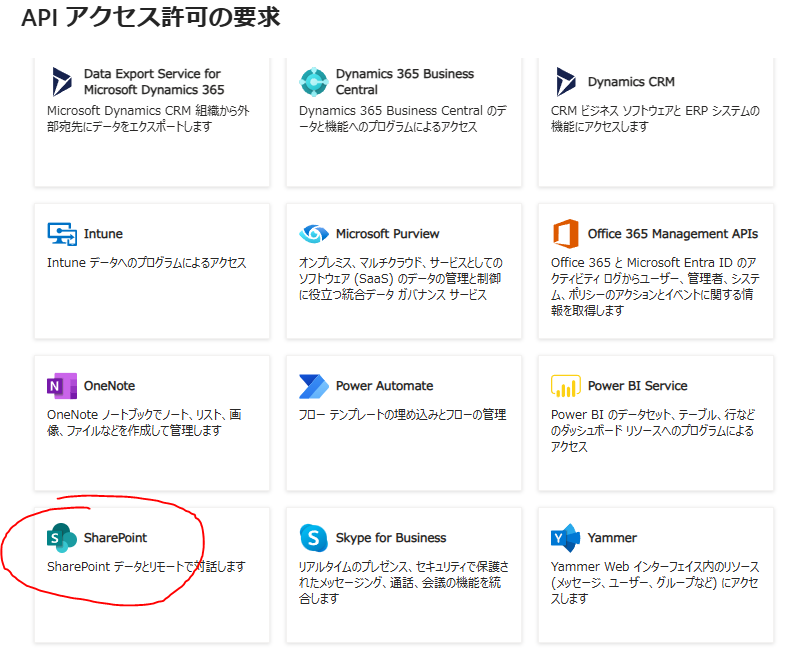The height and width of the screenshot is (656, 794).
Task: Click the OneNote tile description
Action: click(x=144, y=423)
